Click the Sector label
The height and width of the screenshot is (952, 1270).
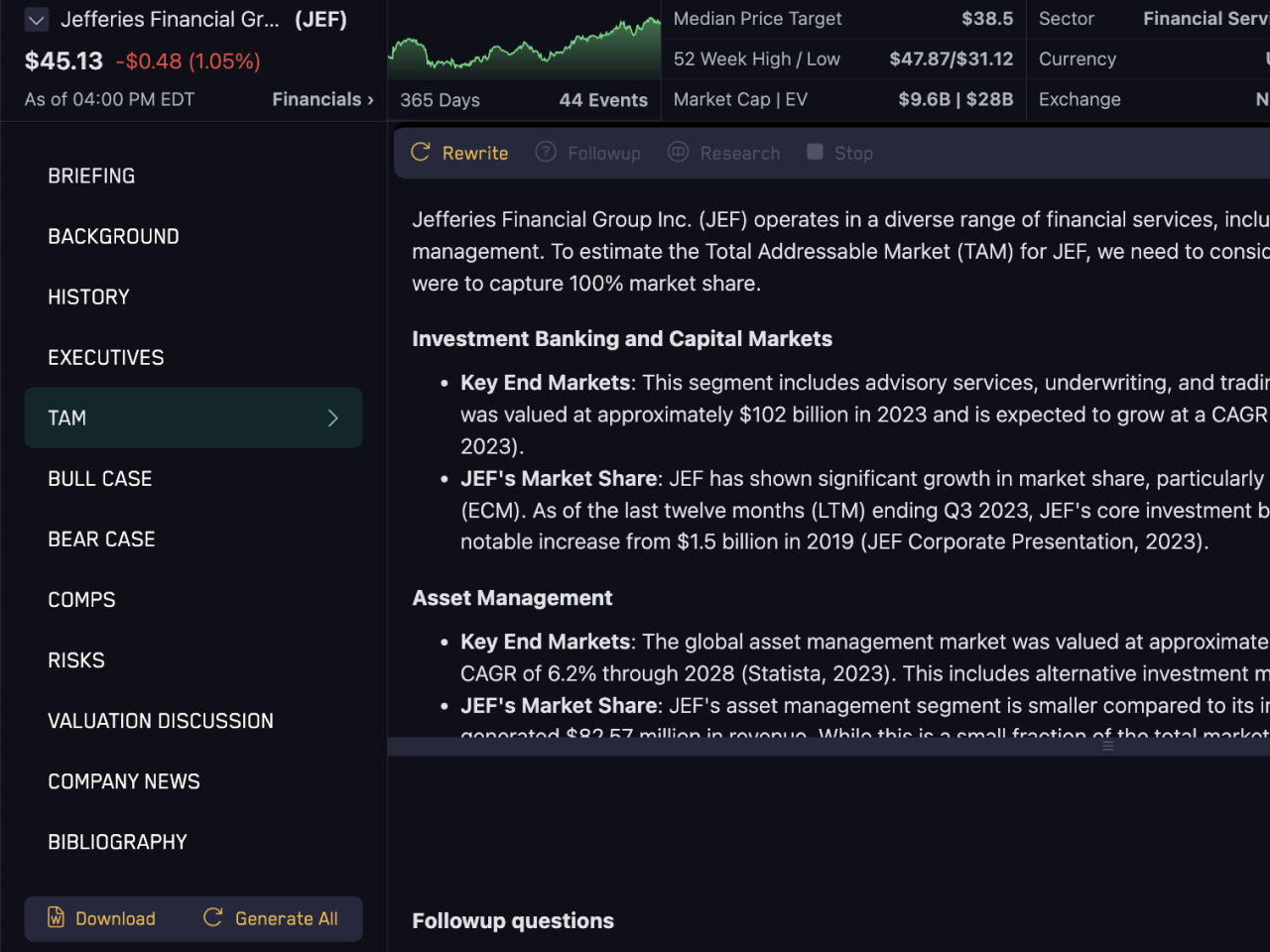coord(1067,19)
